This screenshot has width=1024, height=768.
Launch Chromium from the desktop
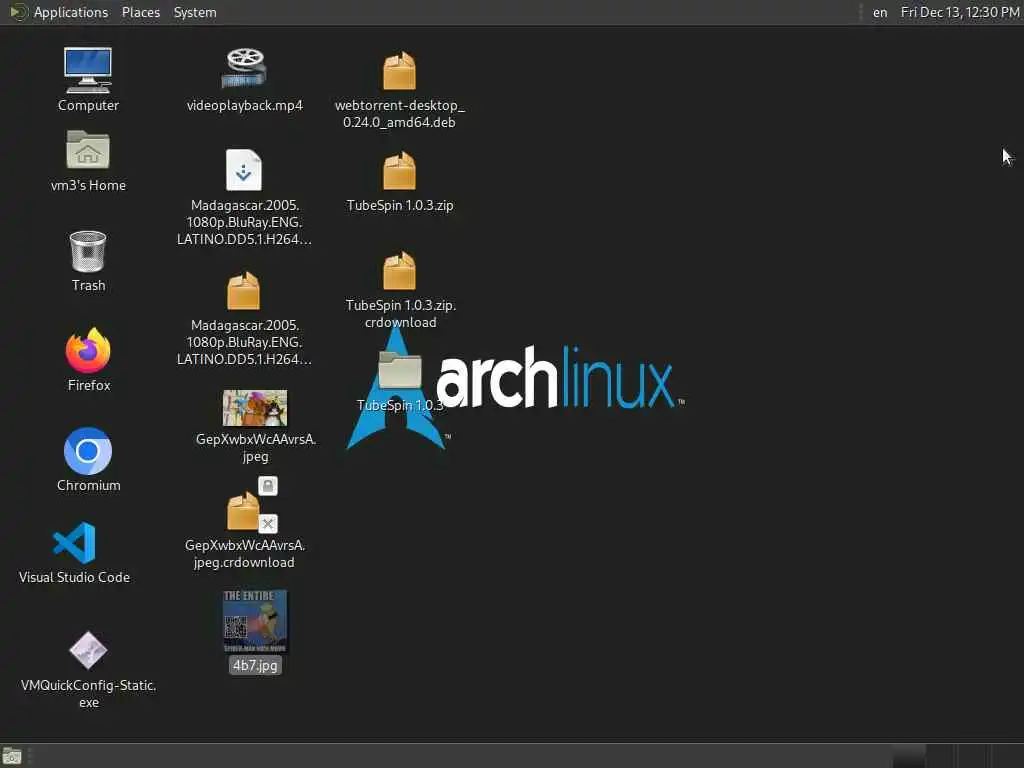(88, 451)
